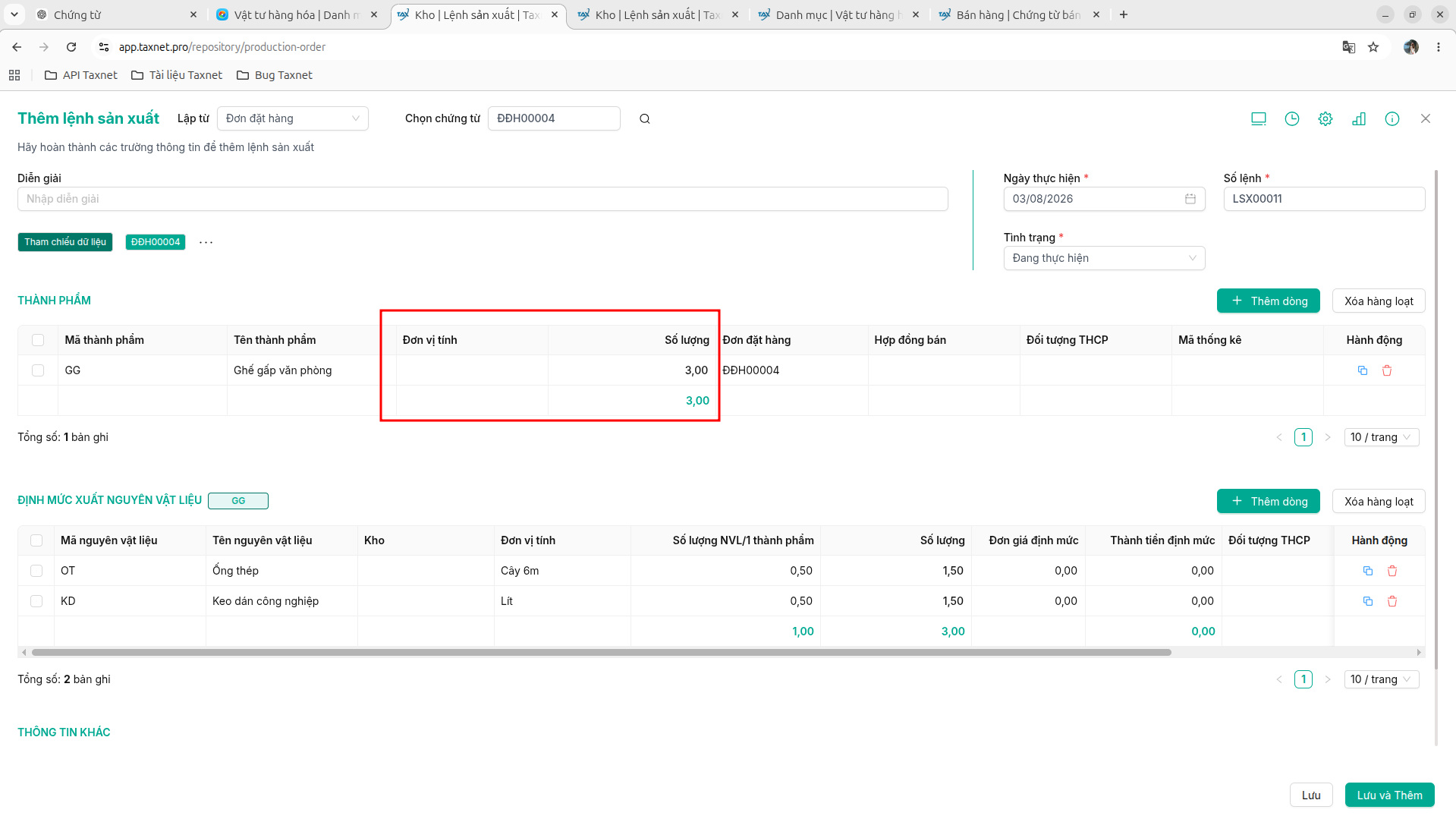1456x819 pixels.
Task: Switch to the Bán hàng | Chứng từ bán browser tab
Action: [x=1017, y=14]
